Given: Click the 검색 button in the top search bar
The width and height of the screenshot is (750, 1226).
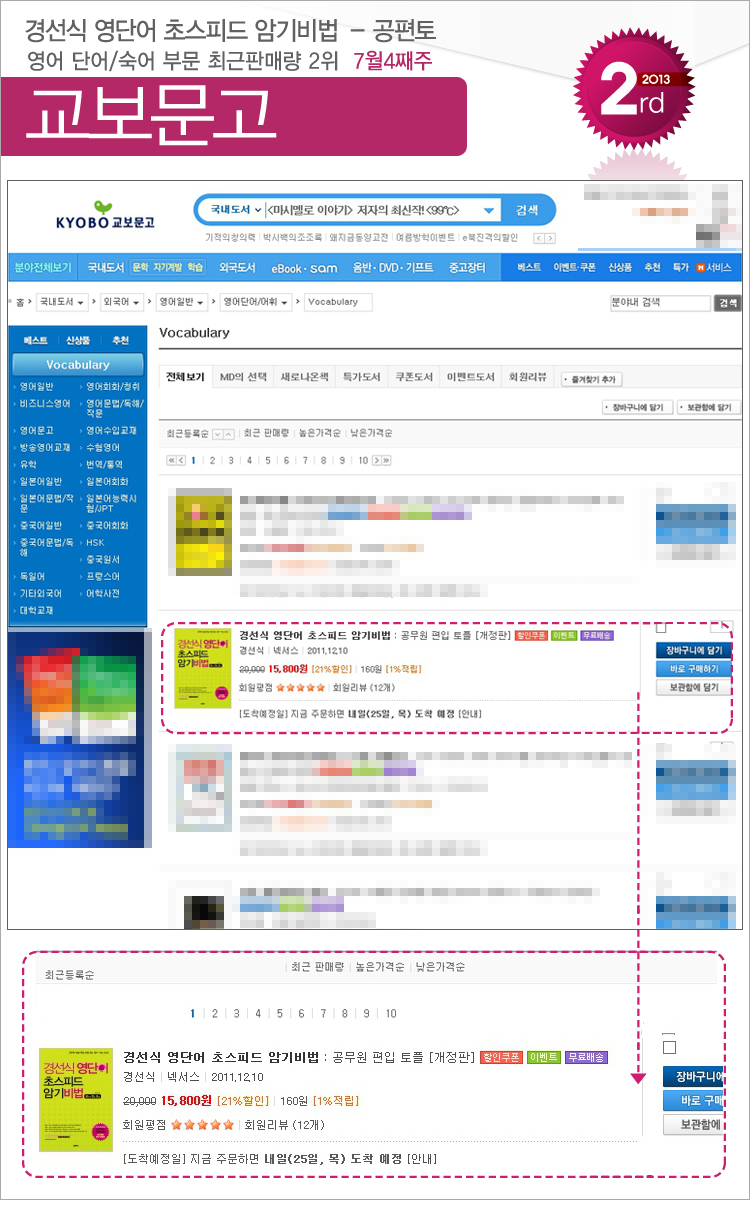Looking at the screenshot, I should 527,210.
